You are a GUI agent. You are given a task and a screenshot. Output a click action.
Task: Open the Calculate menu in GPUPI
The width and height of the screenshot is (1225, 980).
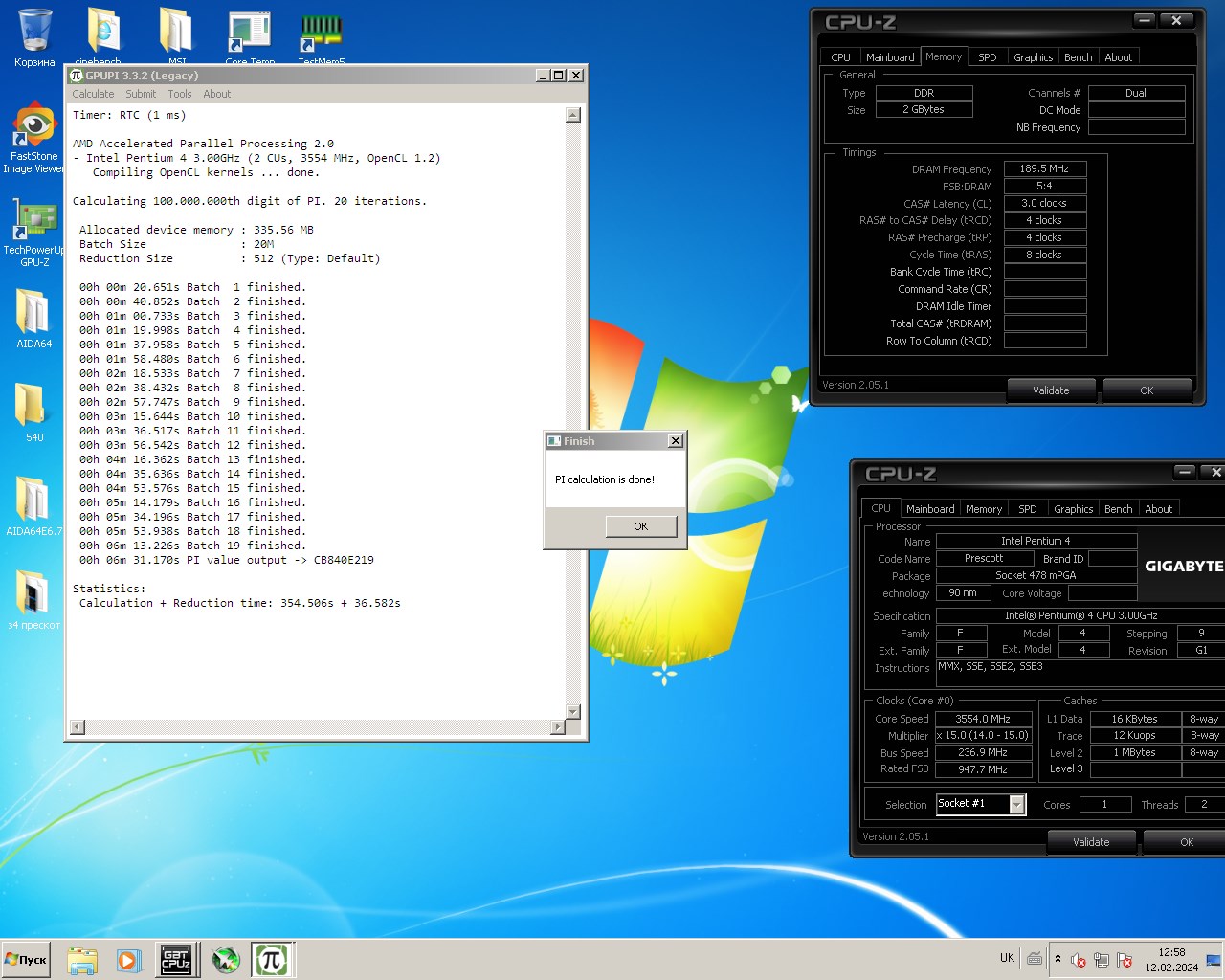[93, 94]
